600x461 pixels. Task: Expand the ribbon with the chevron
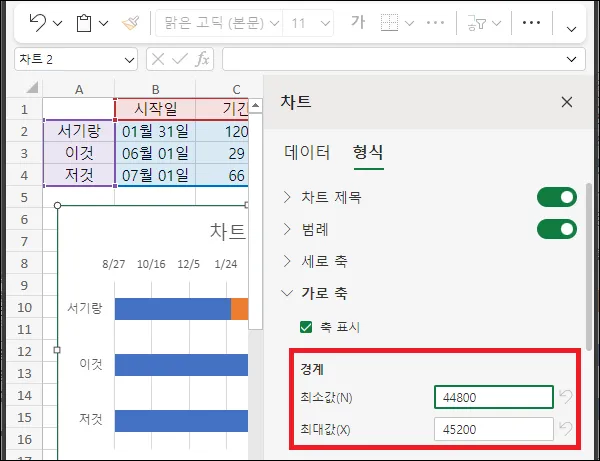click(571, 29)
